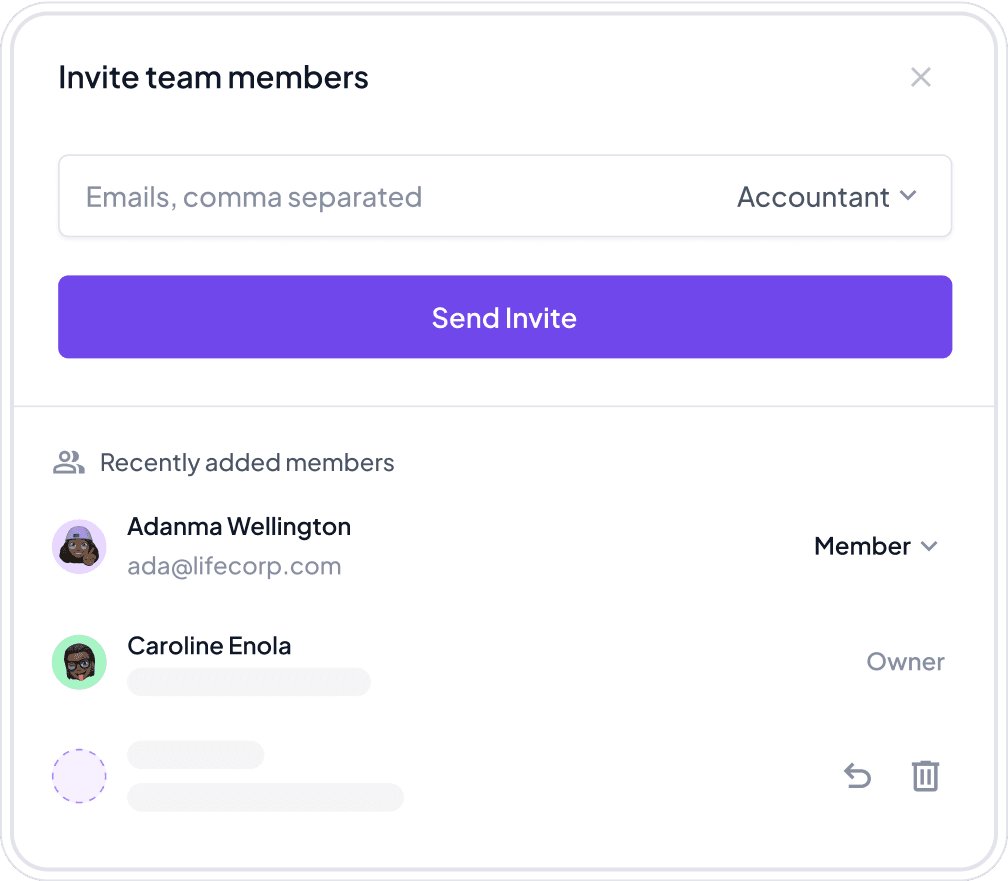This screenshot has width=1008, height=881.
Task: Click the undo arrow icon for pending member
Action: (x=858, y=776)
